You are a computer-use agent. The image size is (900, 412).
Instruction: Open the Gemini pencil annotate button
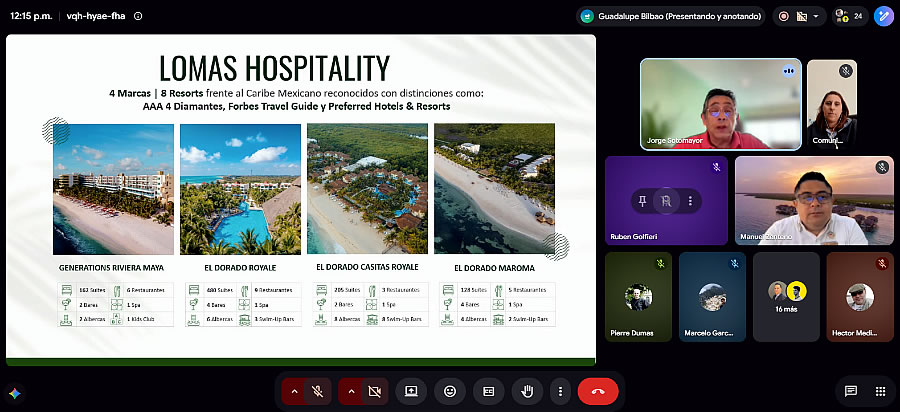(883, 16)
